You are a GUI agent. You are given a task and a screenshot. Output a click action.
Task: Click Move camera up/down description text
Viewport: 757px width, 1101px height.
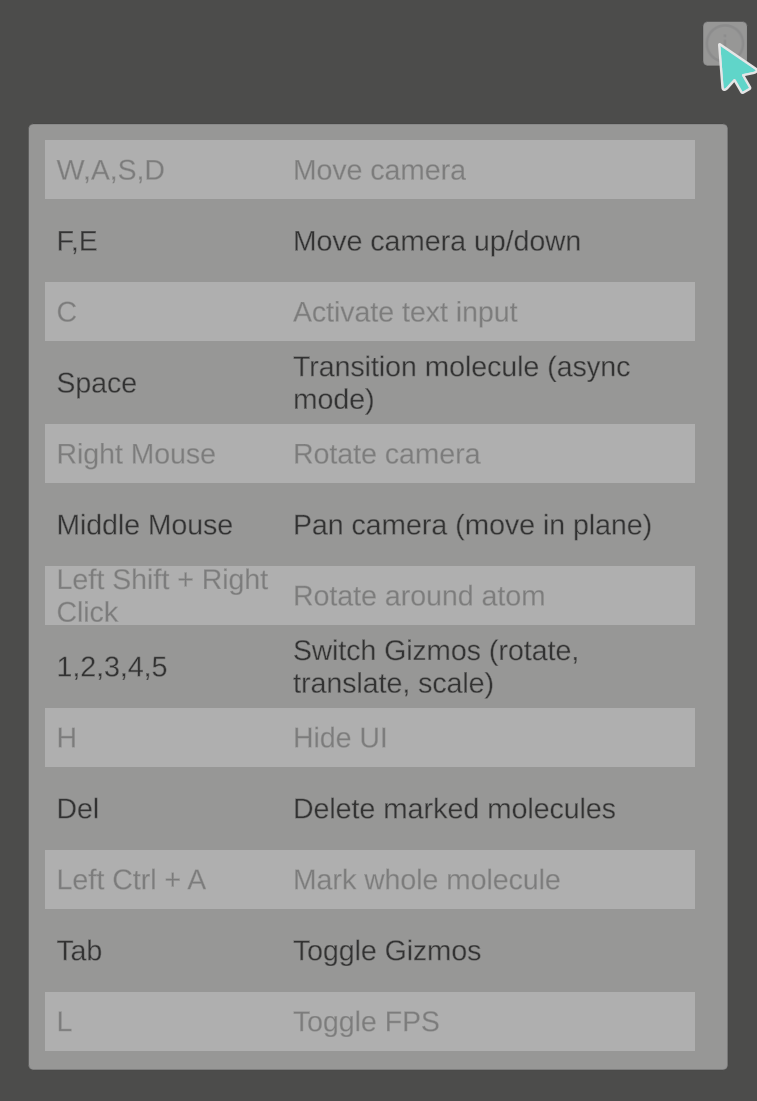(436, 241)
